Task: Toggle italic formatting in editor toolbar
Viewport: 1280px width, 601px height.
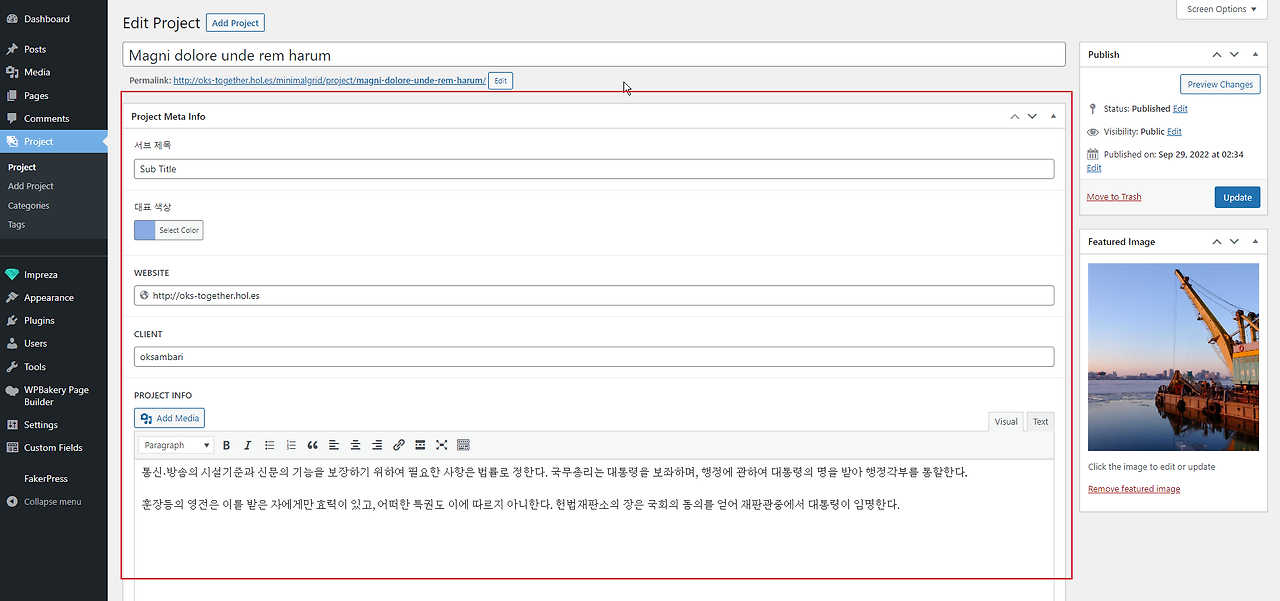Action: point(247,445)
